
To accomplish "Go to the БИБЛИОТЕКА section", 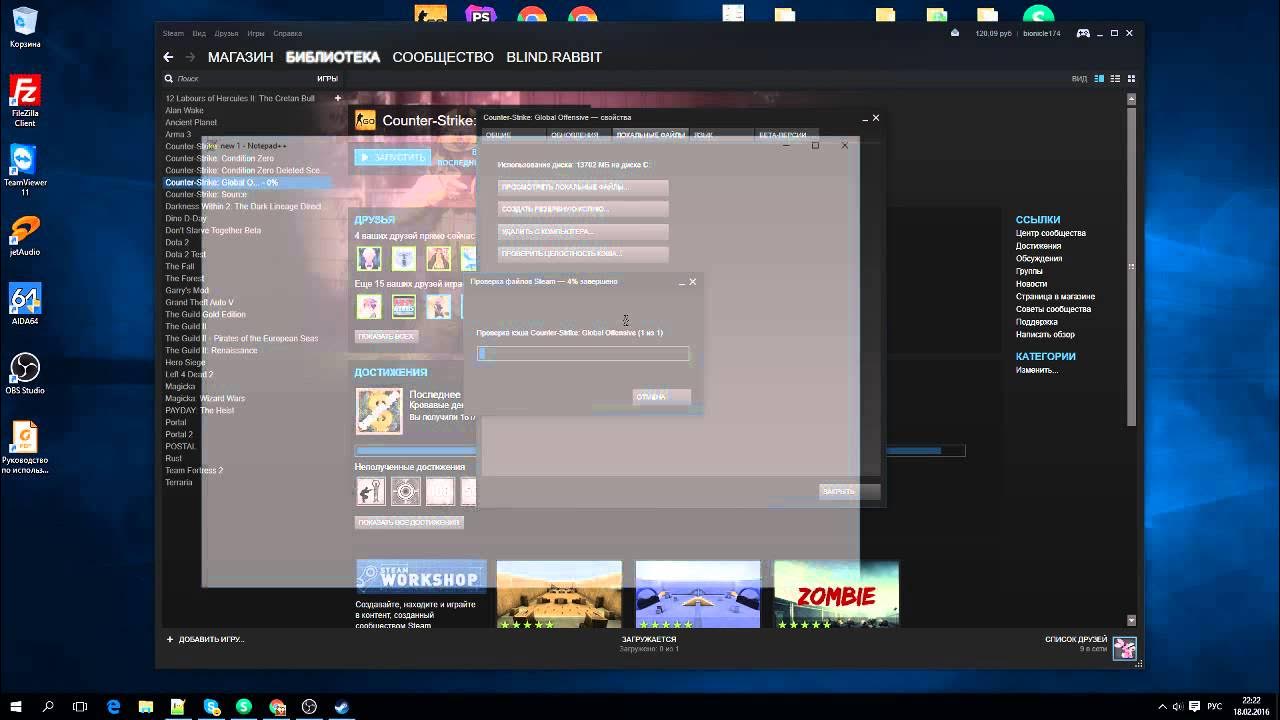I will coord(332,57).
